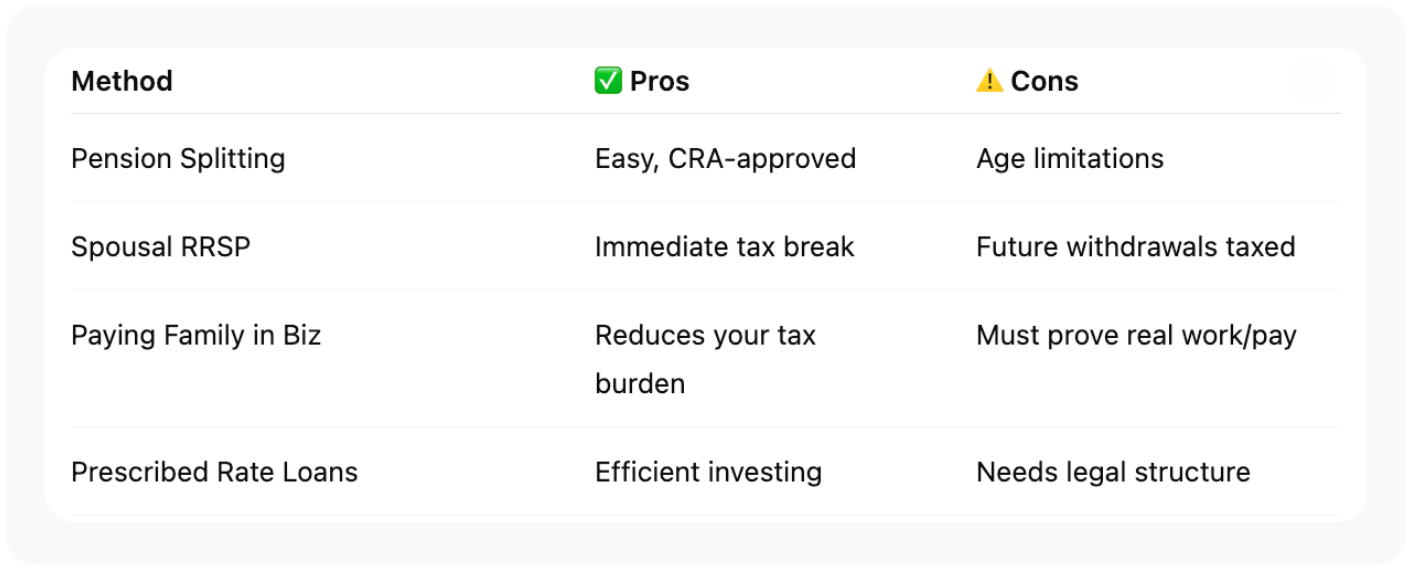
Task: Click the Paying Family in Biz cell
Action: [196, 334]
